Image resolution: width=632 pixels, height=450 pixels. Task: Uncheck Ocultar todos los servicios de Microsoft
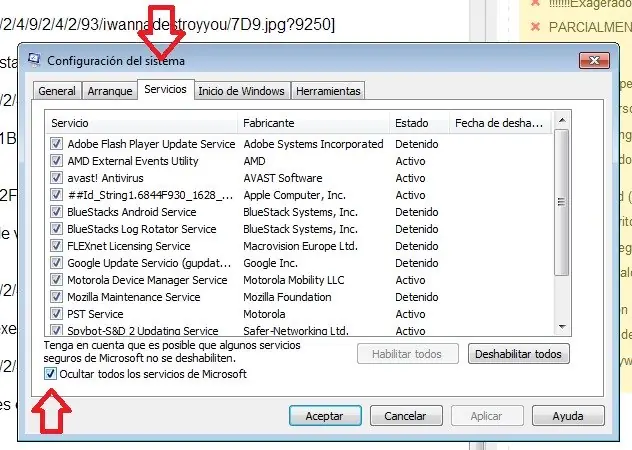[50, 374]
